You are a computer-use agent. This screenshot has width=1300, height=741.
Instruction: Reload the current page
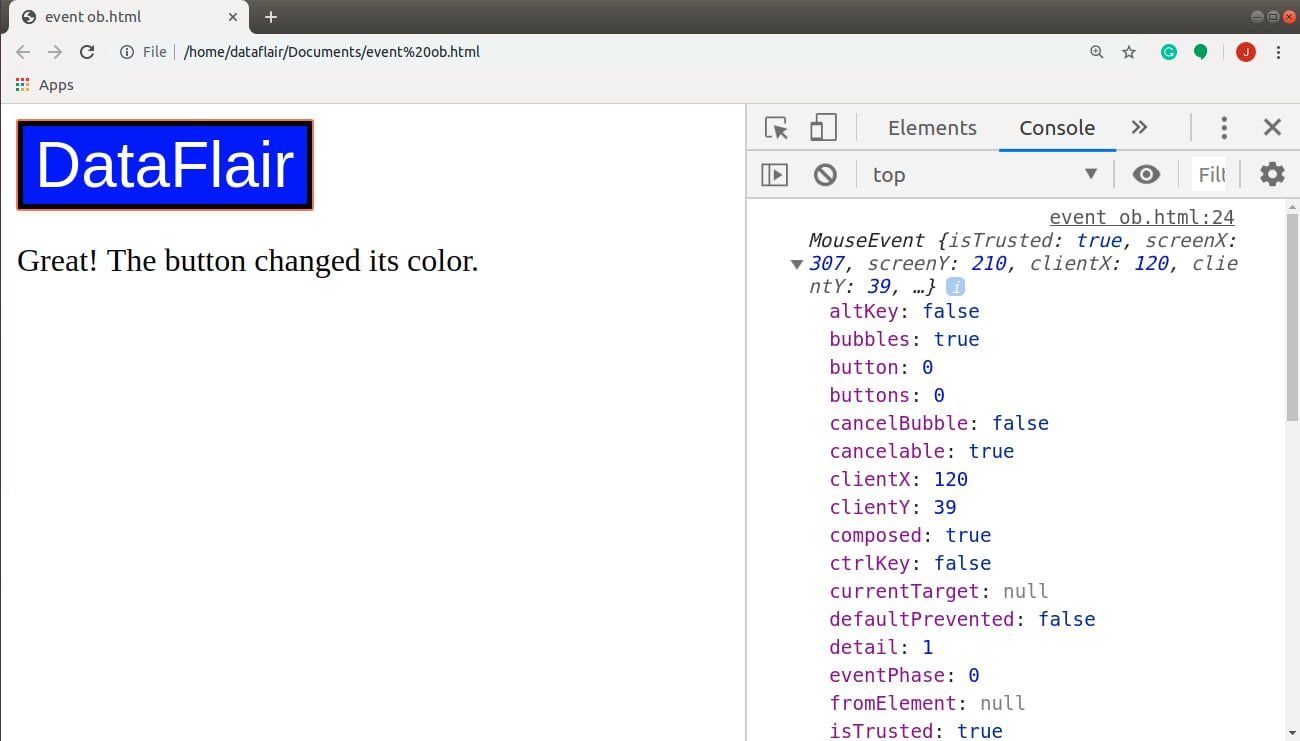[x=87, y=51]
